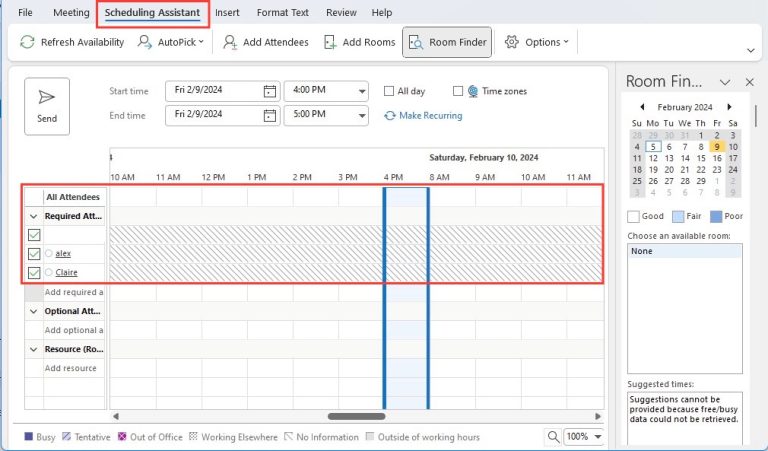Close the Room Finder pane

pos(749,82)
